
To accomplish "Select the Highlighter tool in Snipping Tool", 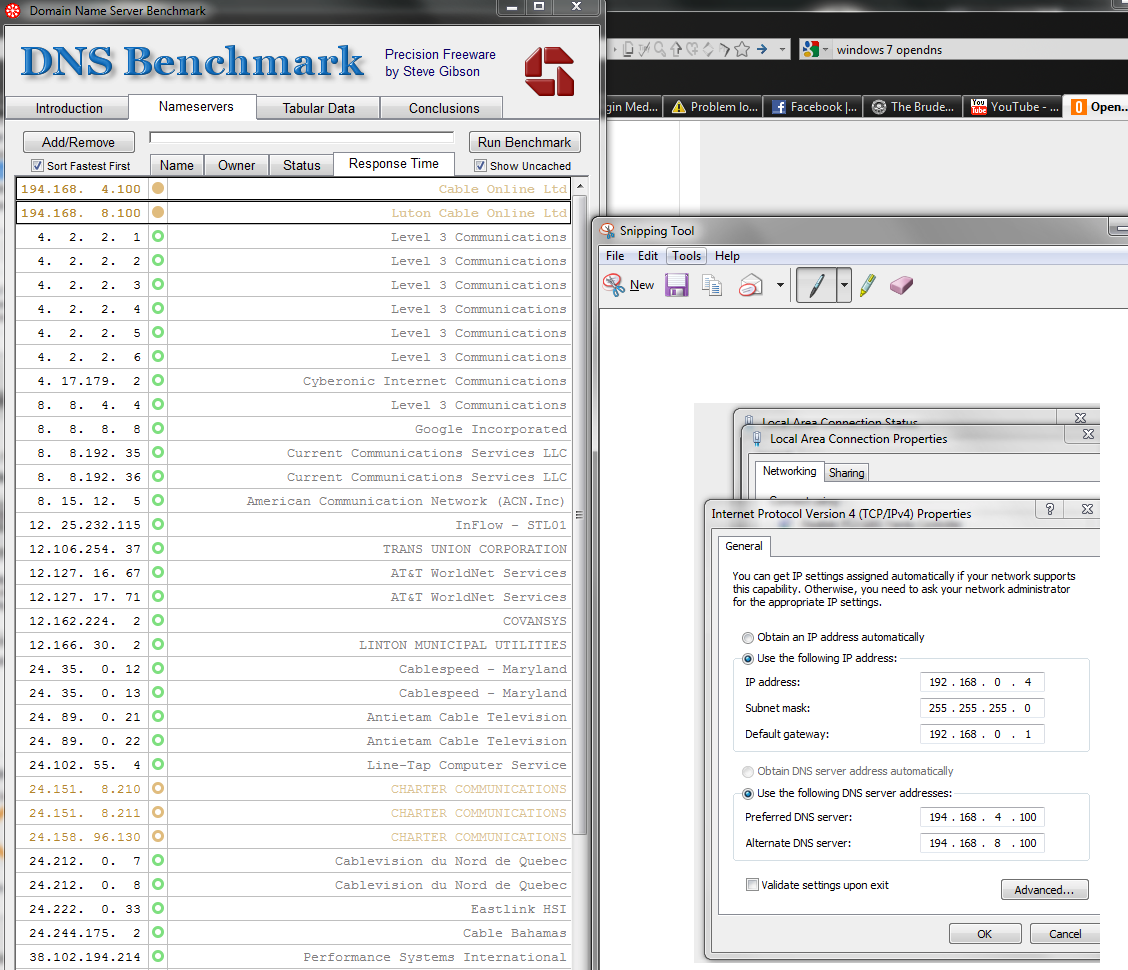I will (x=868, y=285).
